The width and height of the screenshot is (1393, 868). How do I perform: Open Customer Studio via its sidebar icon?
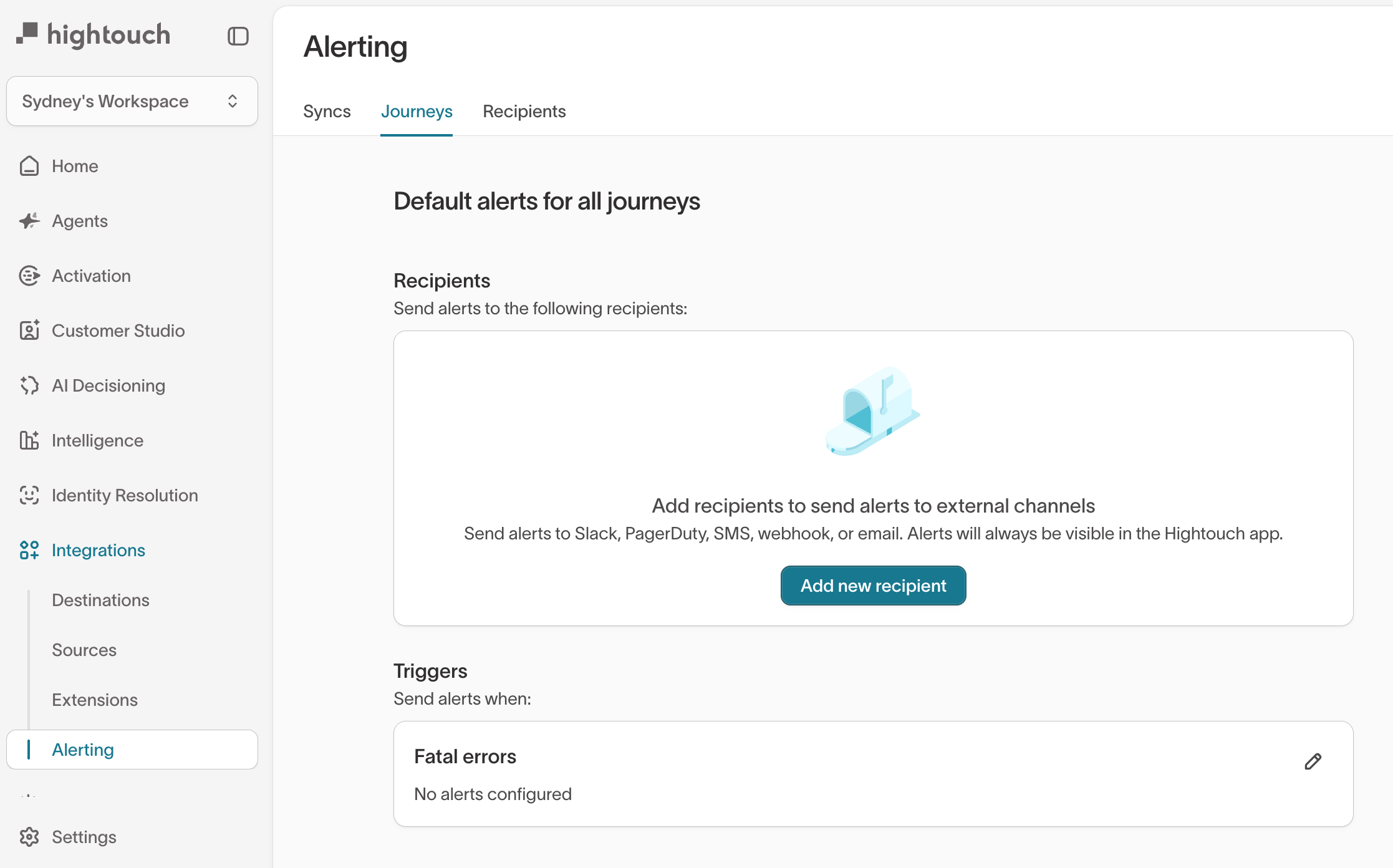coord(29,330)
